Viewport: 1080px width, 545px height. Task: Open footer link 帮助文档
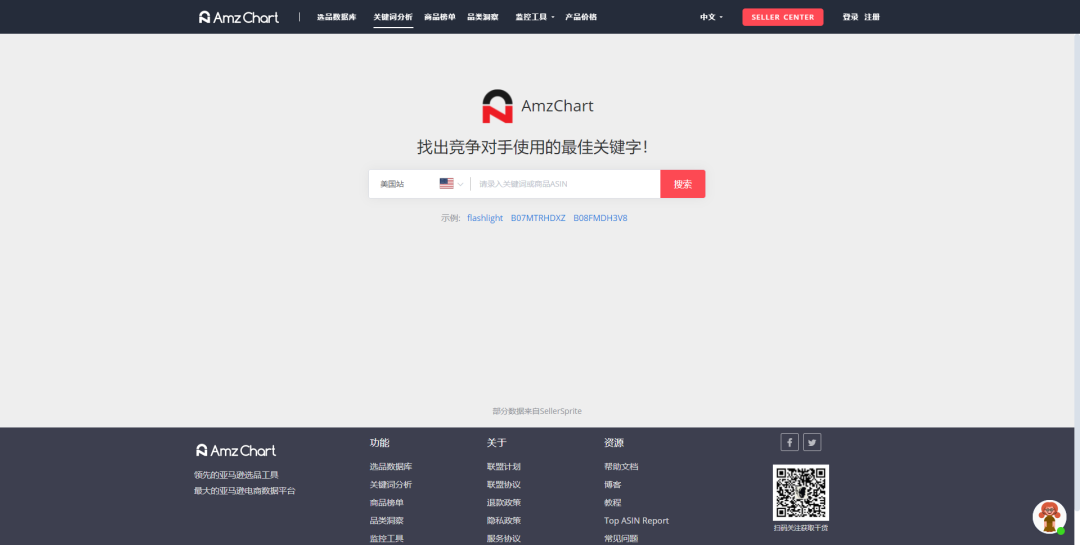[x=621, y=466]
